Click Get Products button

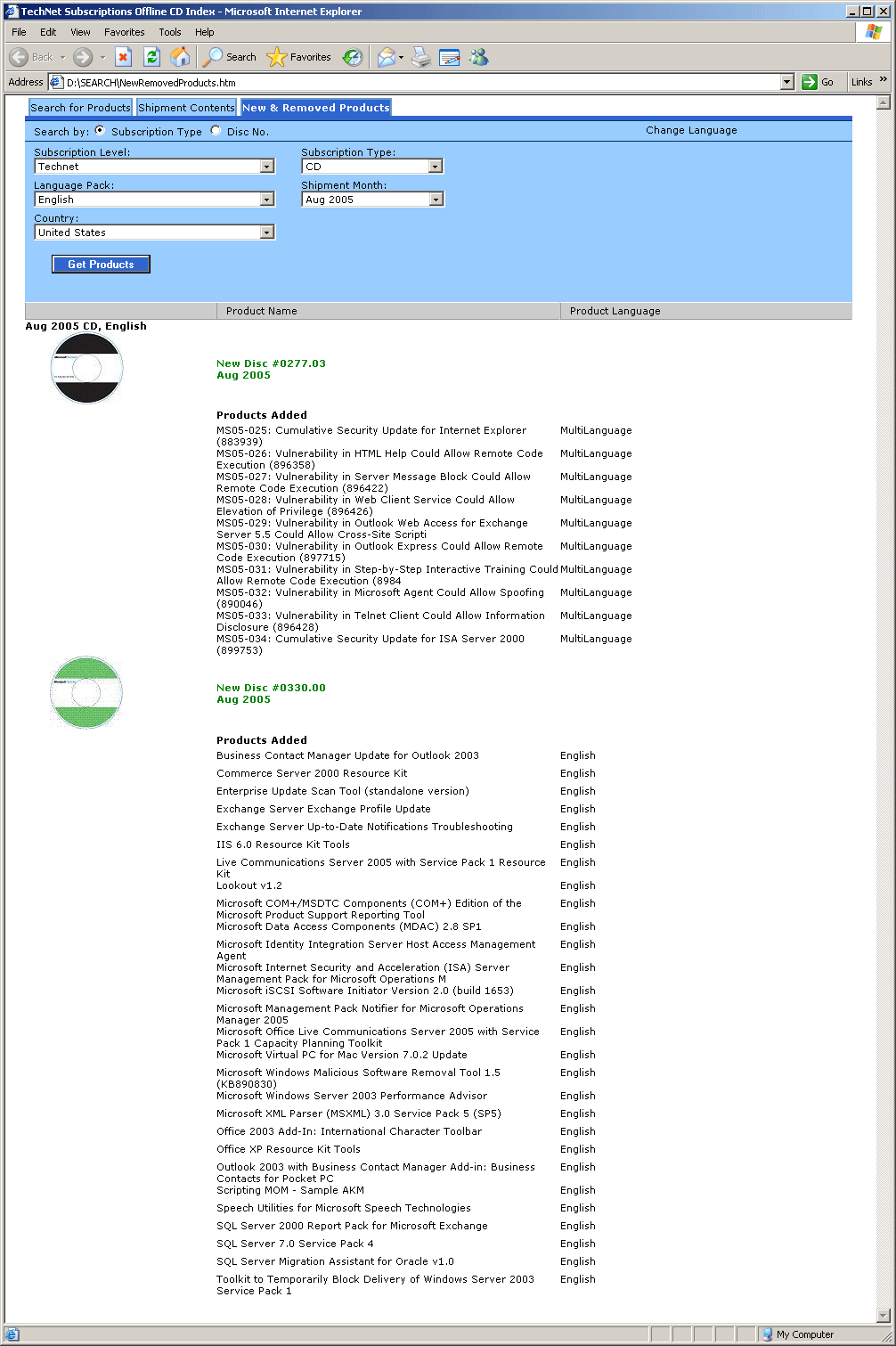tap(101, 265)
